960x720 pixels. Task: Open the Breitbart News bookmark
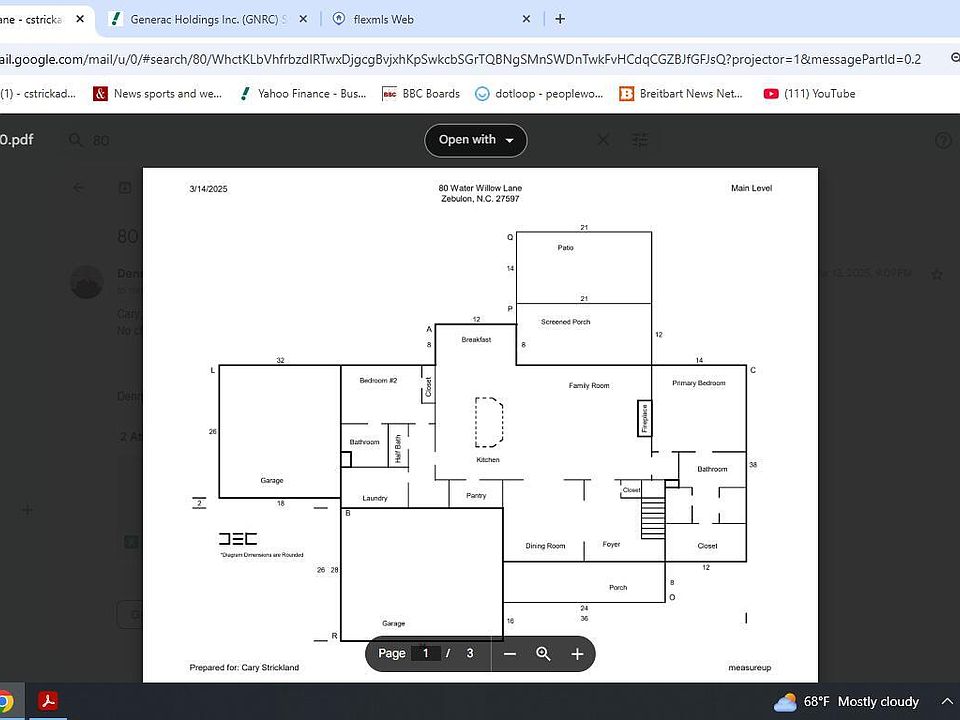tap(681, 94)
